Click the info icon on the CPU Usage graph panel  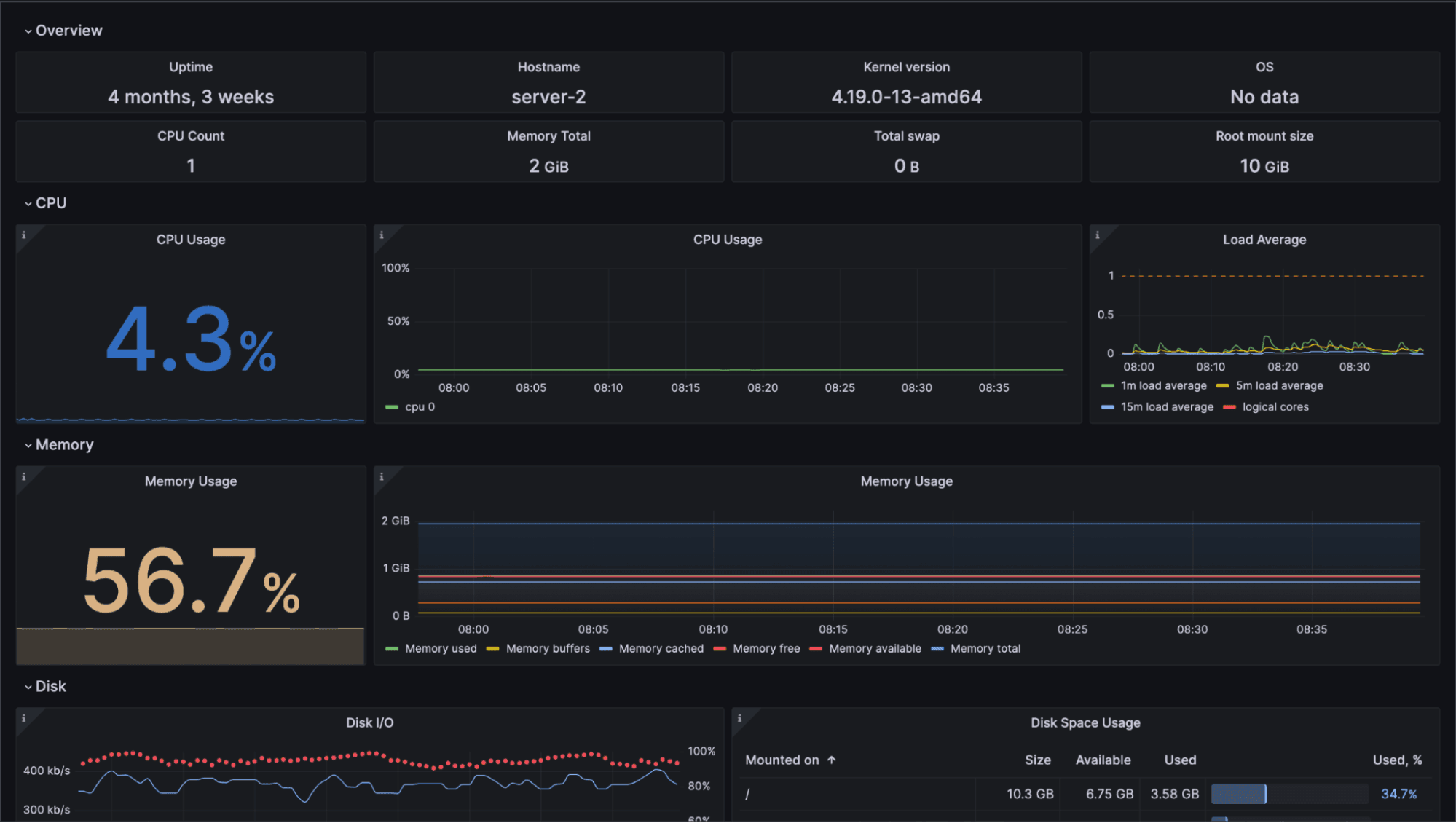point(382,235)
